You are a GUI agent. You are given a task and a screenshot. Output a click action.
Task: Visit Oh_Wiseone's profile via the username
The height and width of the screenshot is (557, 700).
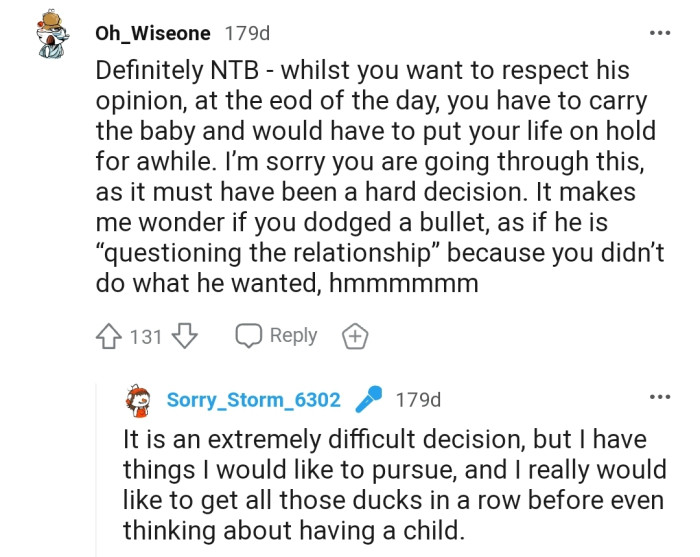tap(153, 33)
